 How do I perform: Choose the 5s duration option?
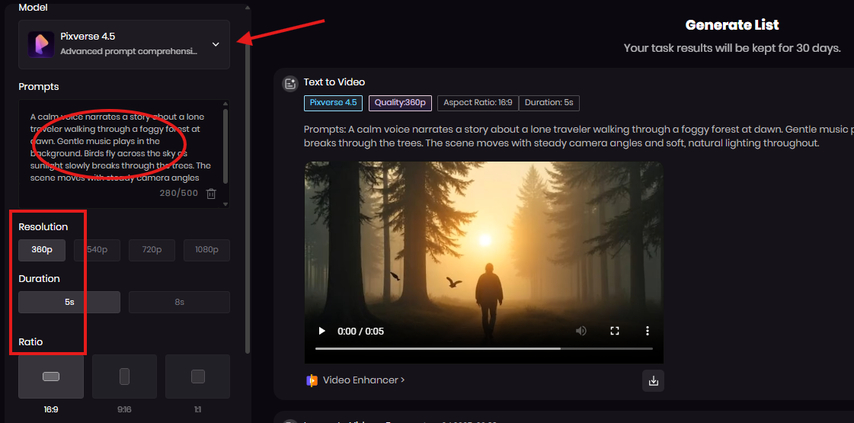point(69,302)
